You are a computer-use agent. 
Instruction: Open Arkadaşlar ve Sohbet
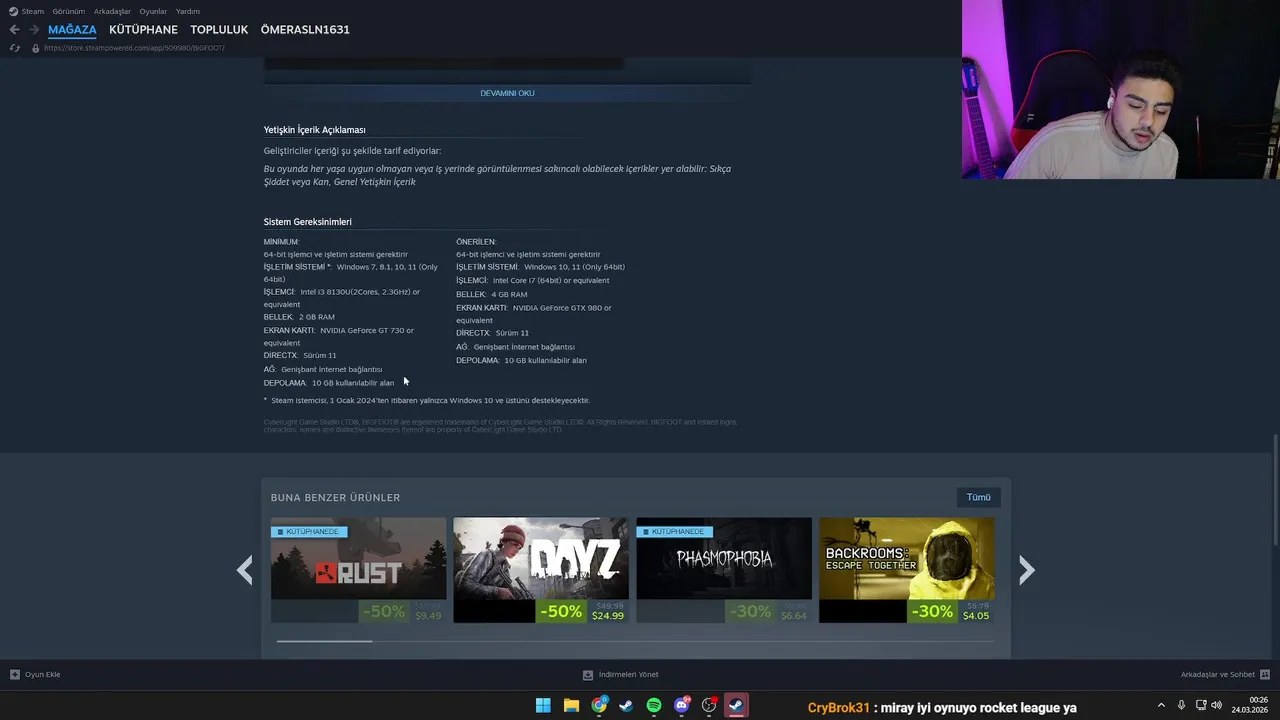point(1225,675)
